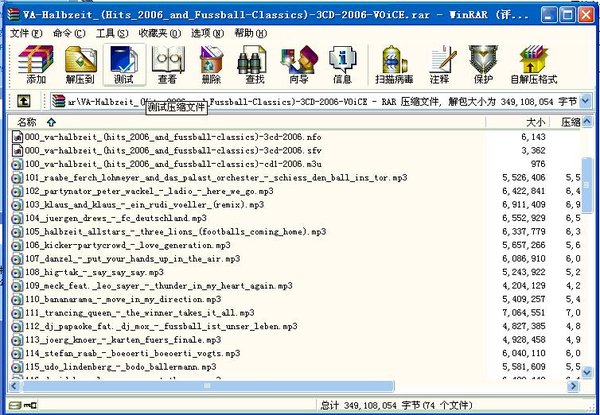The width and height of the screenshot is (600, 415).
Task: Click the vertical scrollbar up arrow
Action: click(587, 122)
